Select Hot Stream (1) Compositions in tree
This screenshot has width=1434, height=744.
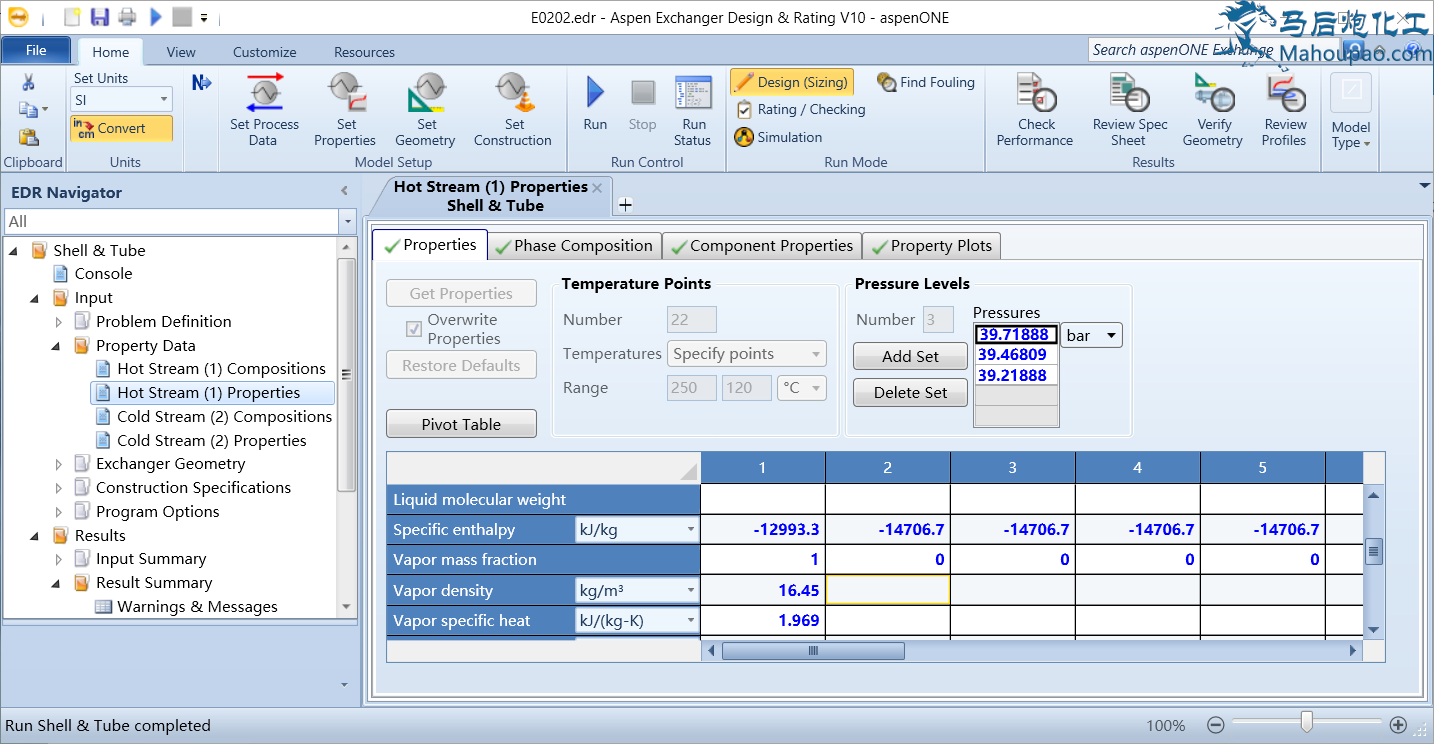click(221, 369)
